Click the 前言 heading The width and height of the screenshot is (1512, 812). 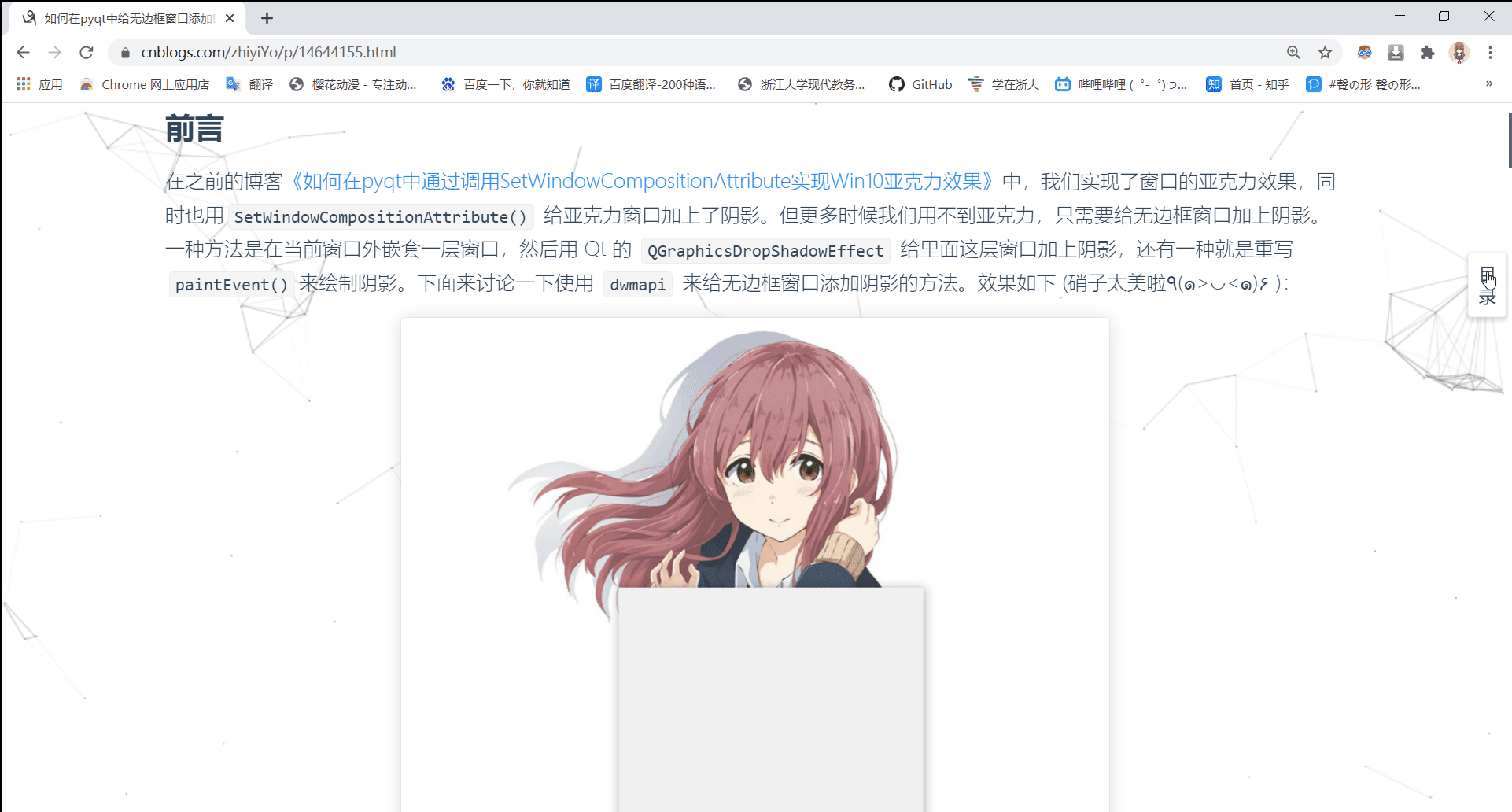[x=194, y=129]
